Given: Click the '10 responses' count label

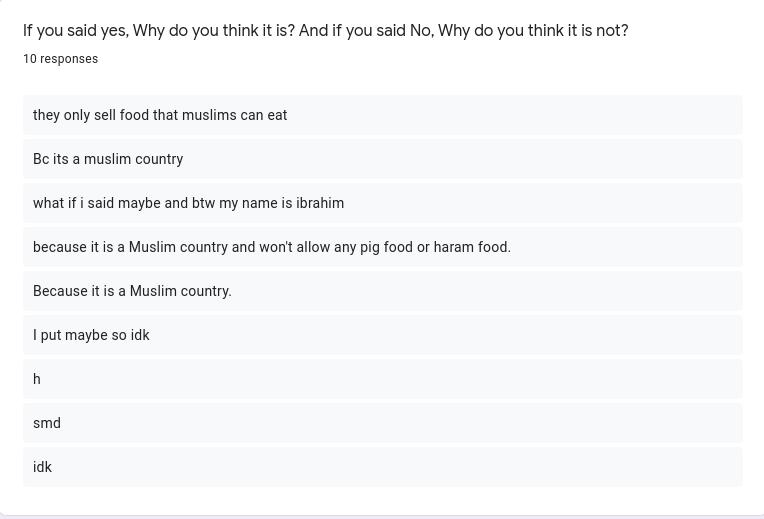Looking at the screenshot, I should click(x=60, y=59).
